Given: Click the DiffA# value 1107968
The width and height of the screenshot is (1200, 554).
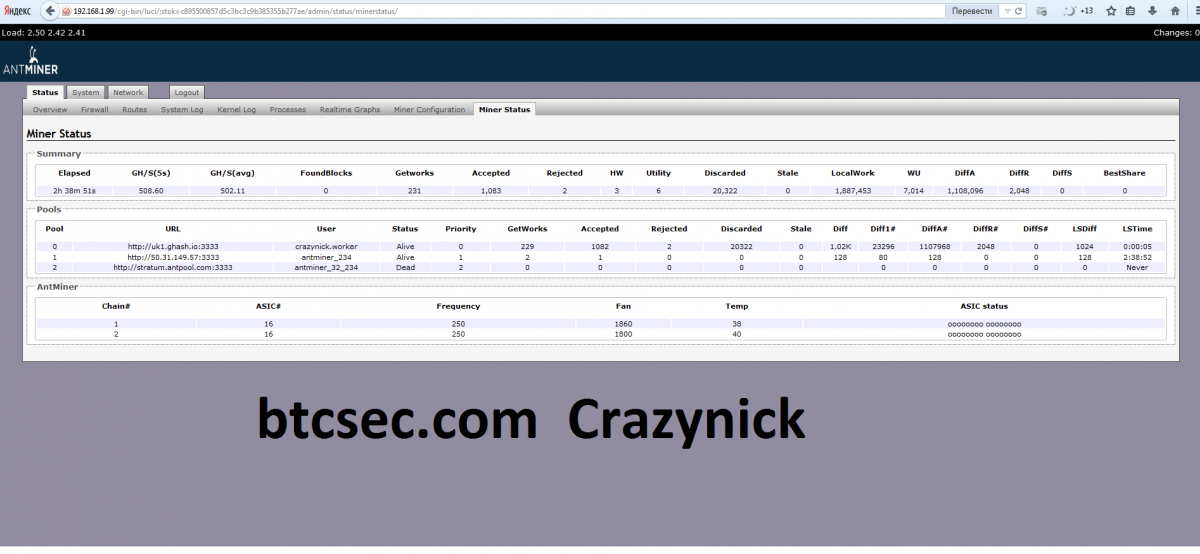Looking at the screenshot, I should point(935,246).
